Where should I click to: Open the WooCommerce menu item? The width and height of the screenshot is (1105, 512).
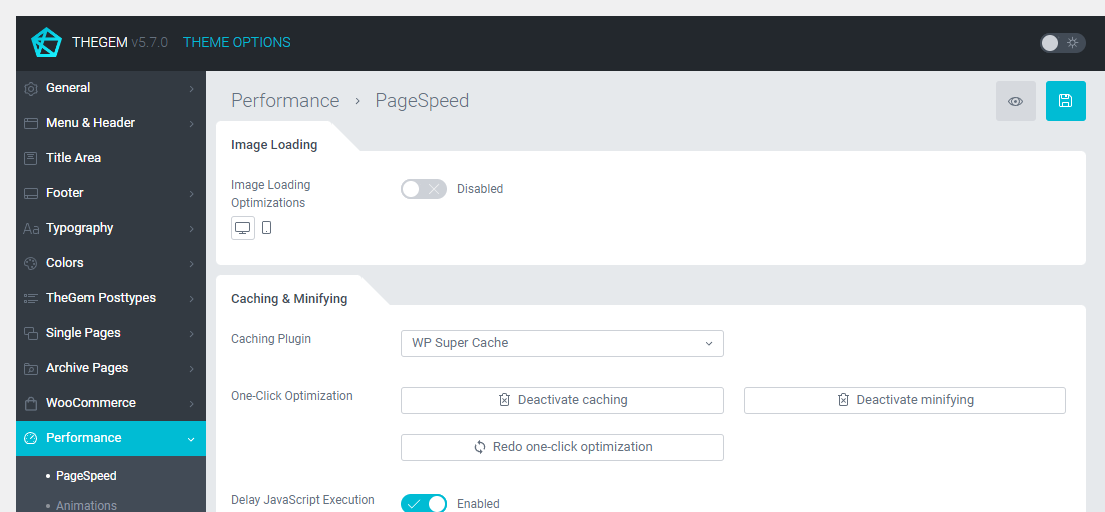click(x=91, y=403)
